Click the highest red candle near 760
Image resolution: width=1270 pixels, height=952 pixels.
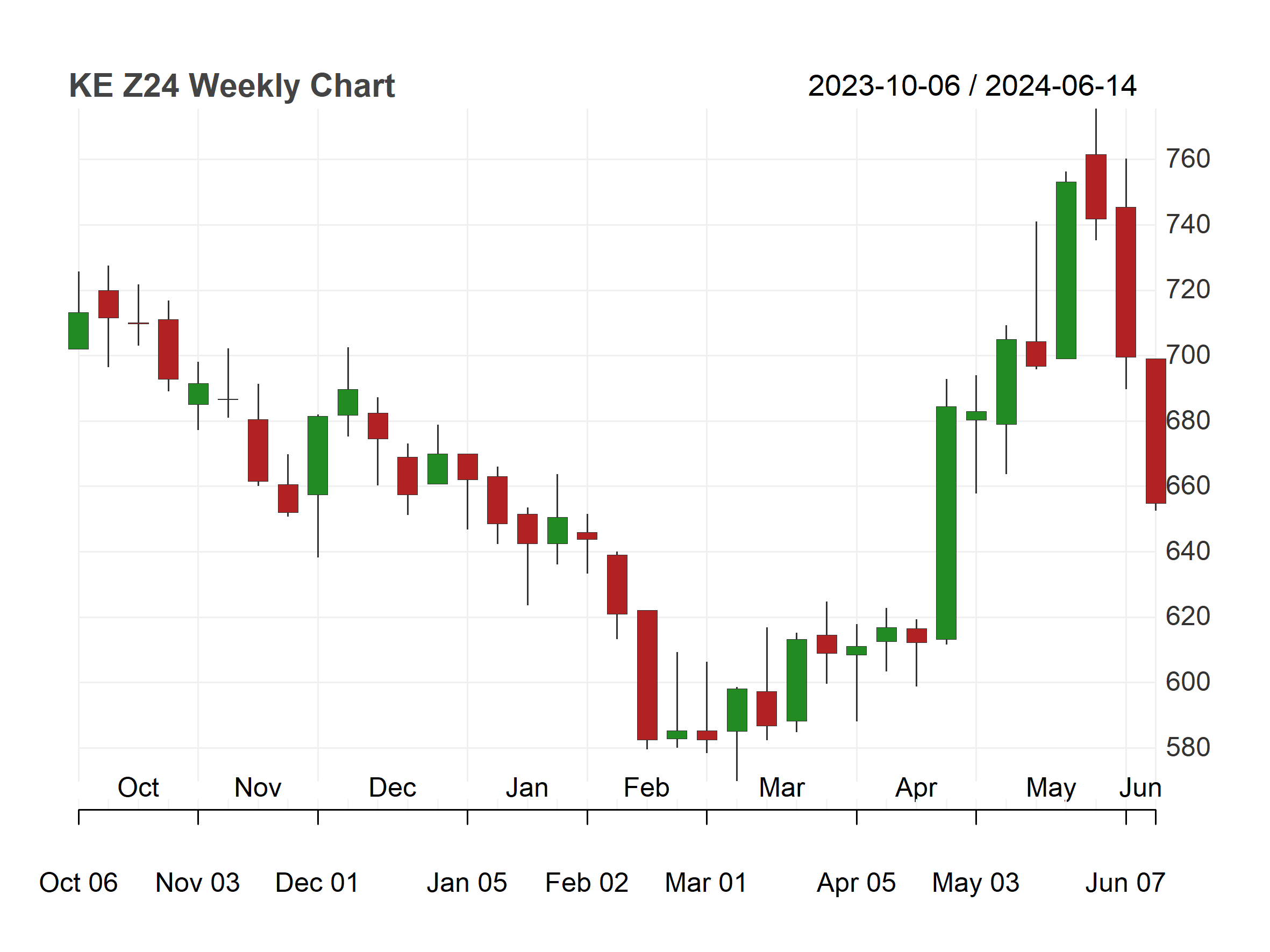[x=1096, y=187]
